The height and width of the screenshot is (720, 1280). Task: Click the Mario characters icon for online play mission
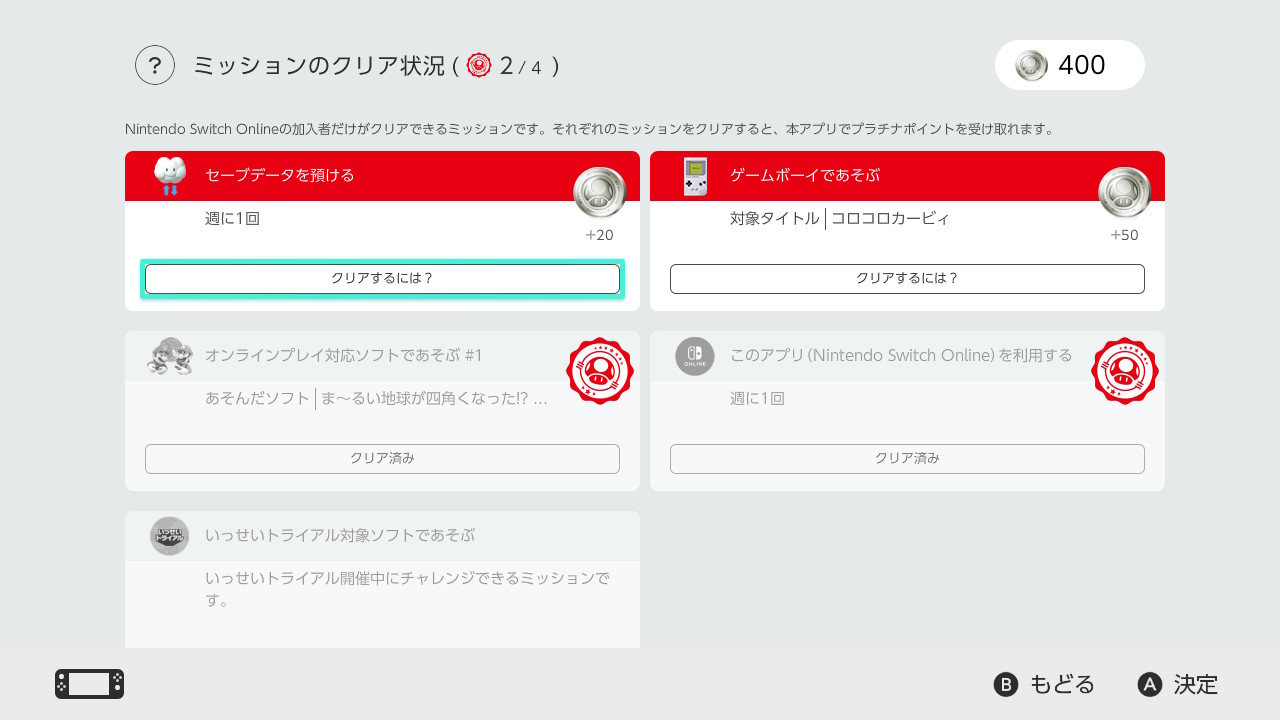[x=170, y=356]
